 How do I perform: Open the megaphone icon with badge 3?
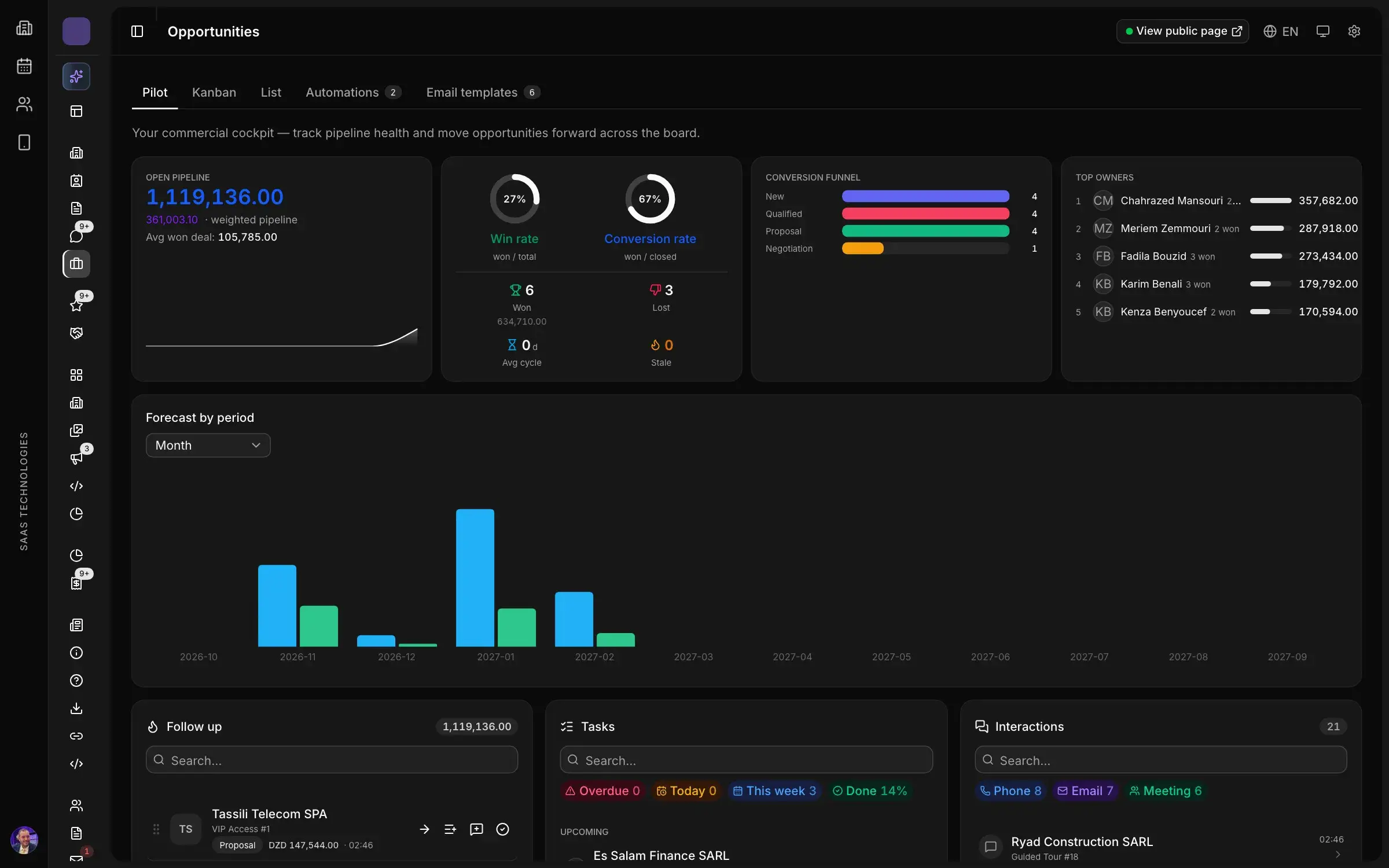point(76,458)
